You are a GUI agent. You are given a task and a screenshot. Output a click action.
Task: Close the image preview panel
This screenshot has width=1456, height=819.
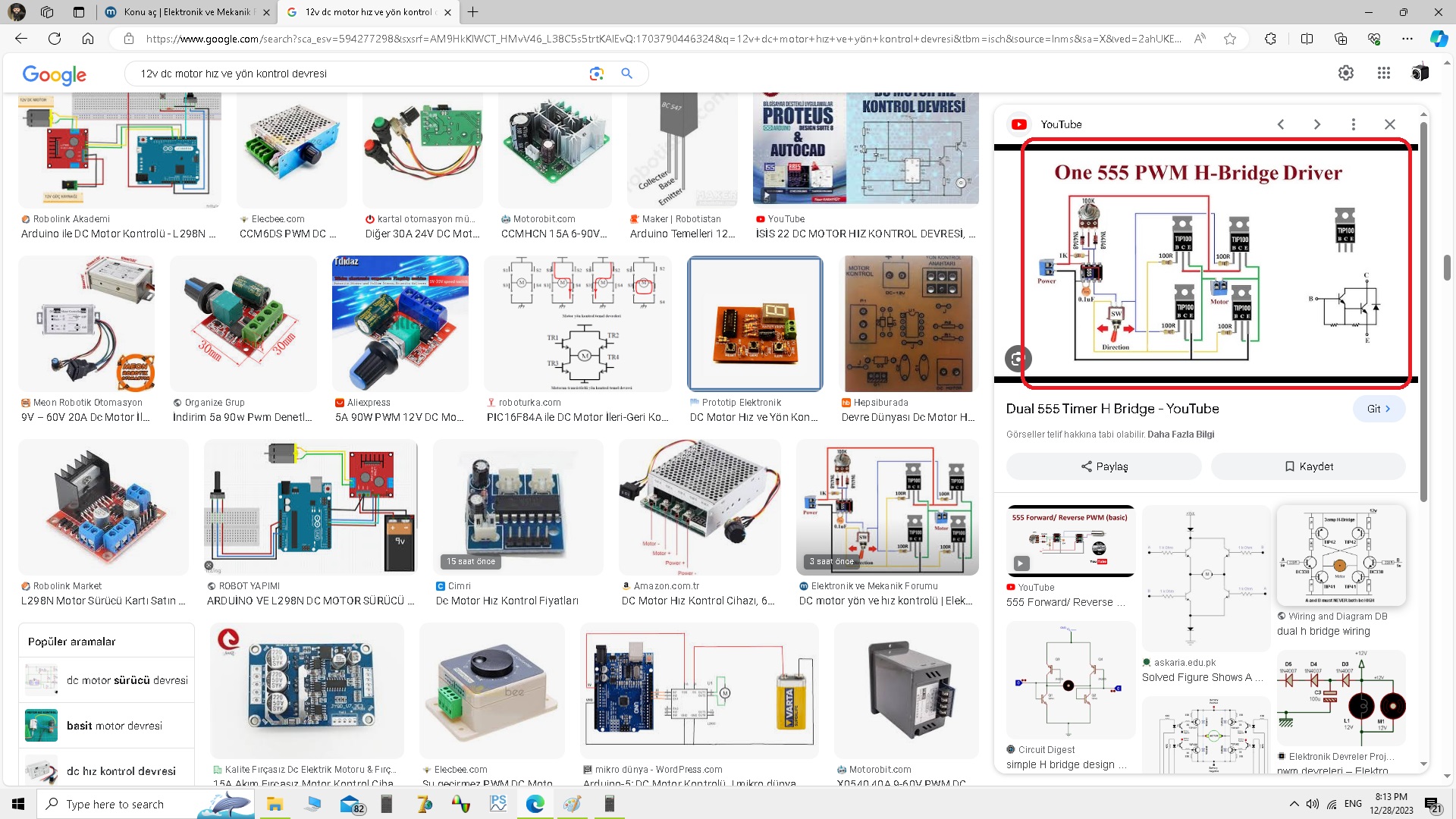click(x=1389, y=124)
